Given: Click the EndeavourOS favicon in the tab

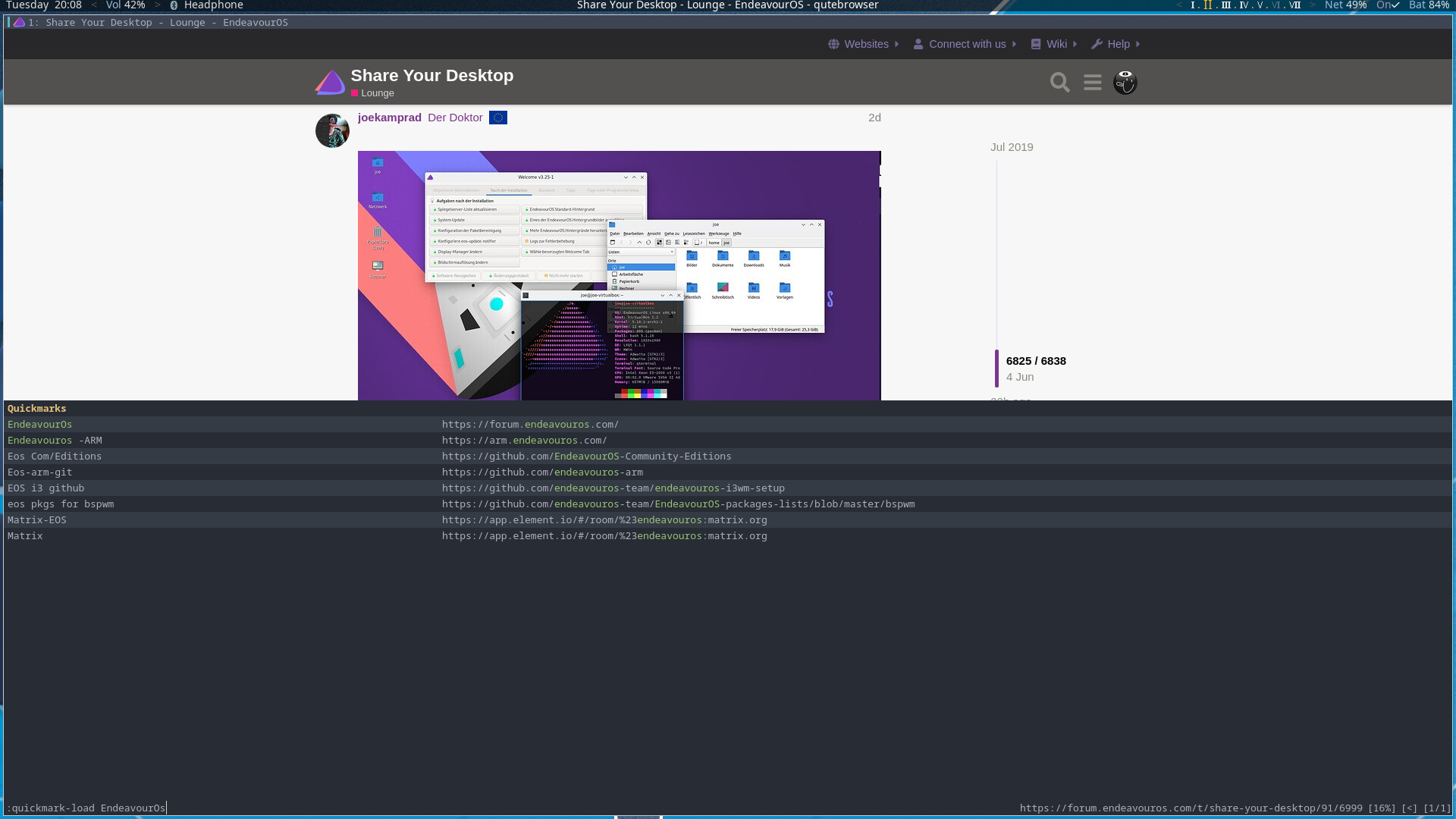Looking at the screenshot, I should [x=19, y=22].
